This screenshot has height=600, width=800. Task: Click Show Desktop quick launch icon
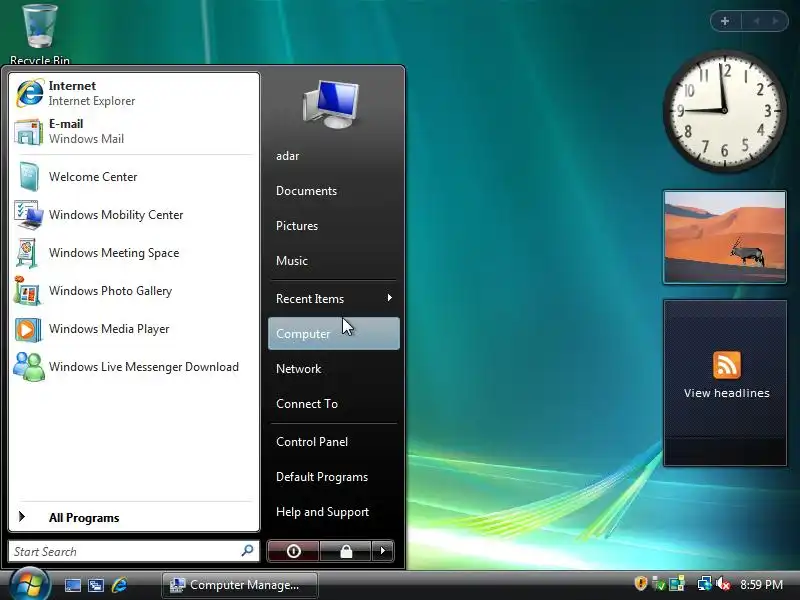(72, 585)
